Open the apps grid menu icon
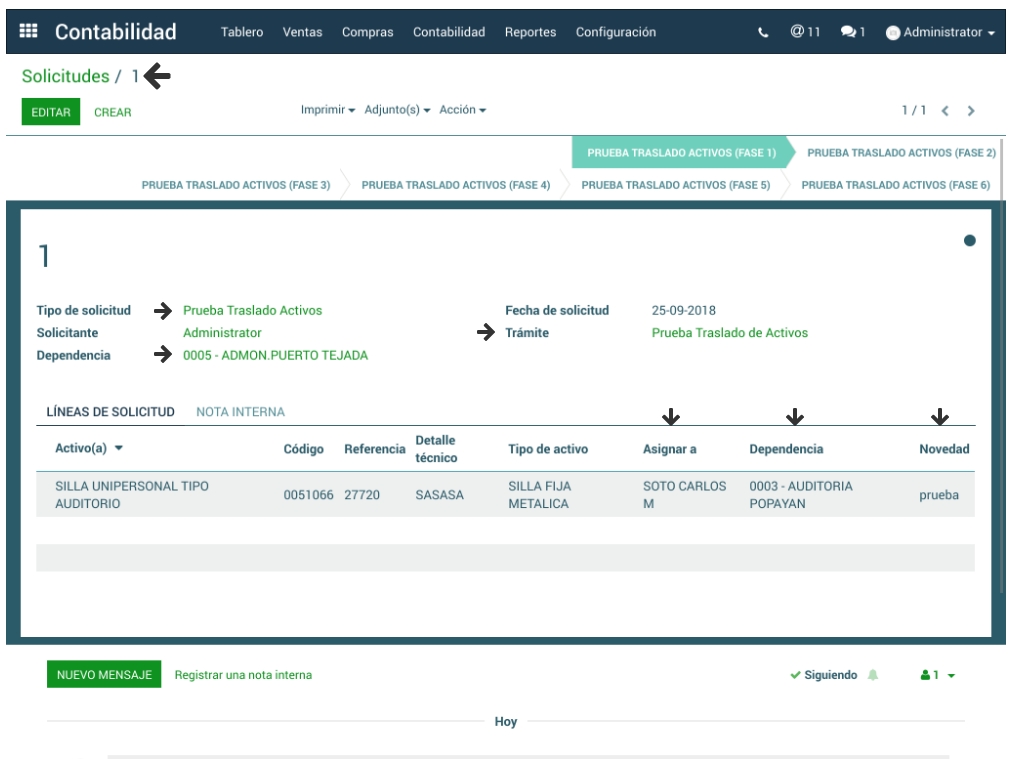Viewport: 1023px width, 767px height. point(29,32)
